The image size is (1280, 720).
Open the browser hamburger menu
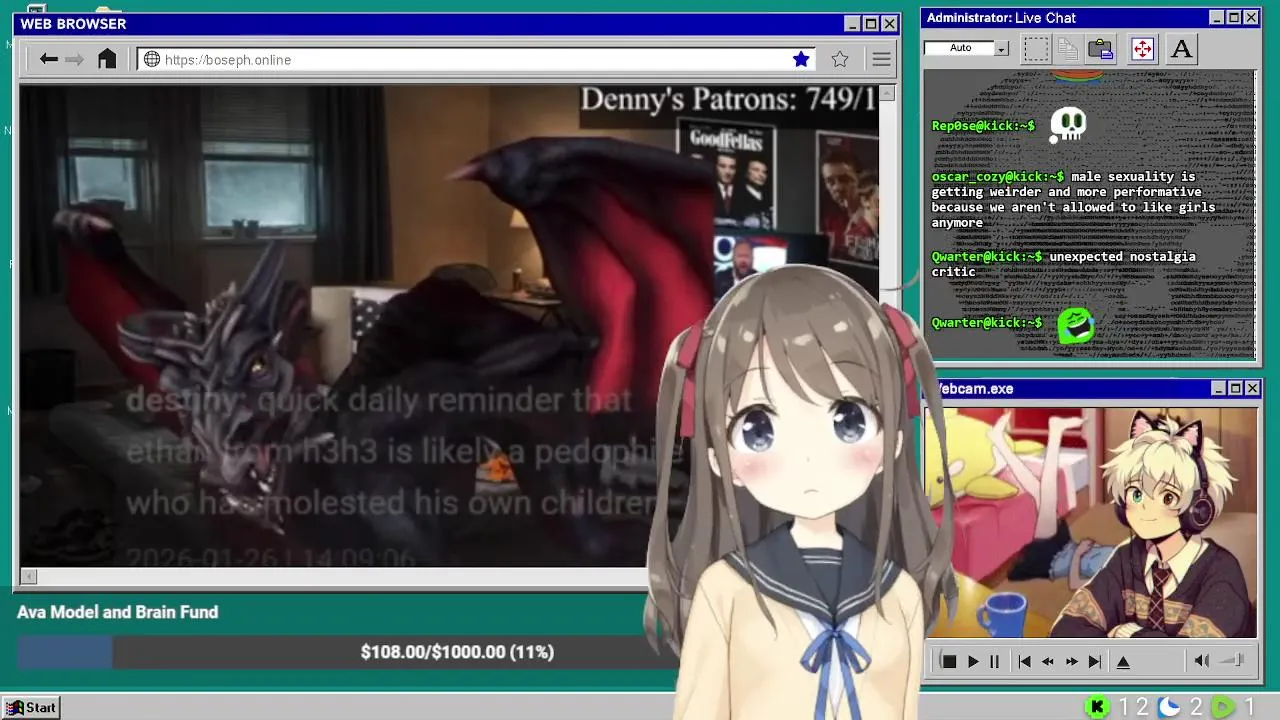(881, 60)
